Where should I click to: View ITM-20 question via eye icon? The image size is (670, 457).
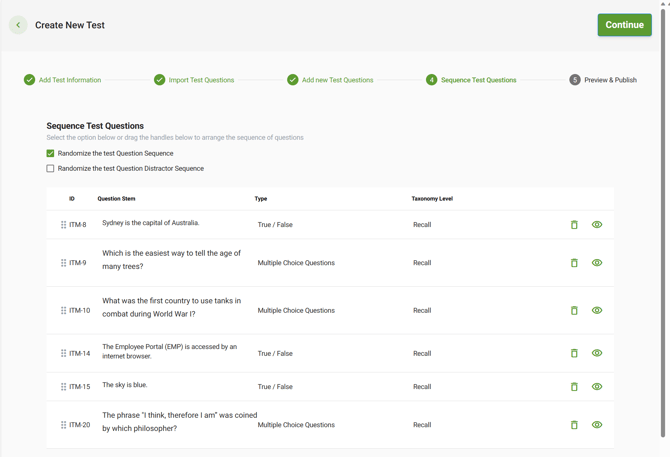[597, 425]
